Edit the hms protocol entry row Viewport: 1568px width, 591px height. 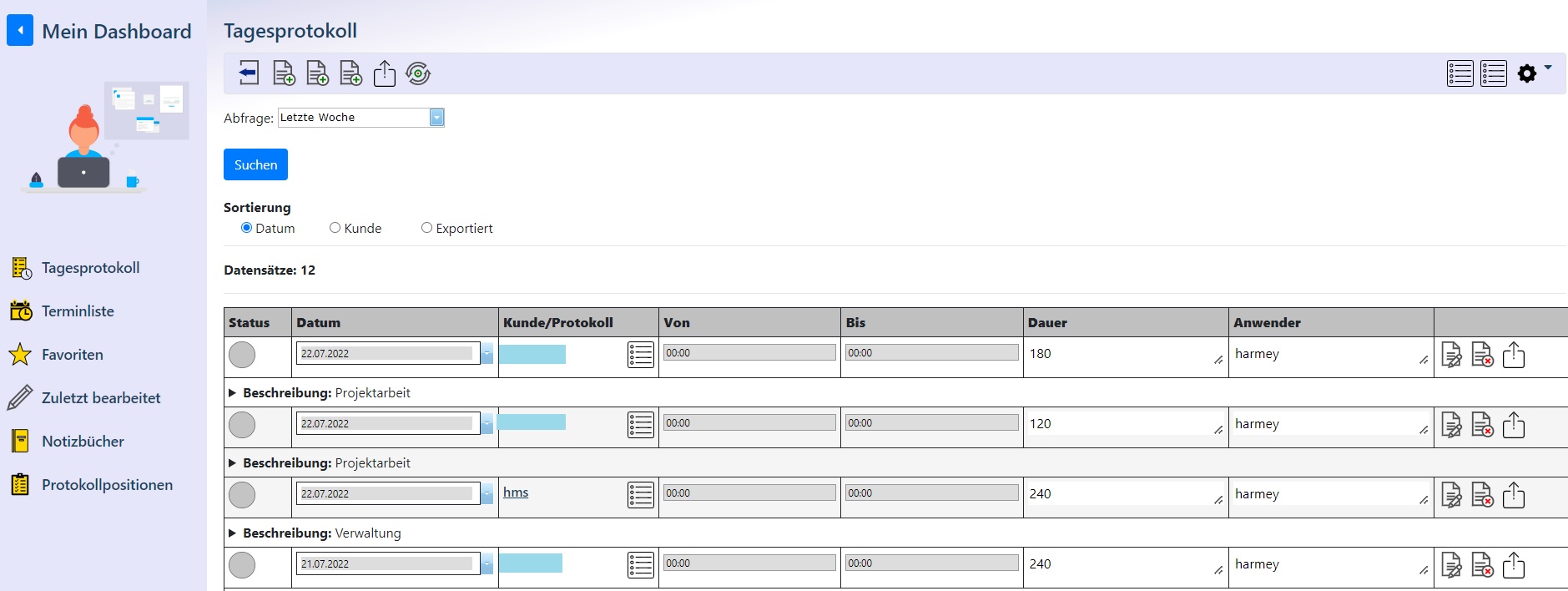[1451, 496]
